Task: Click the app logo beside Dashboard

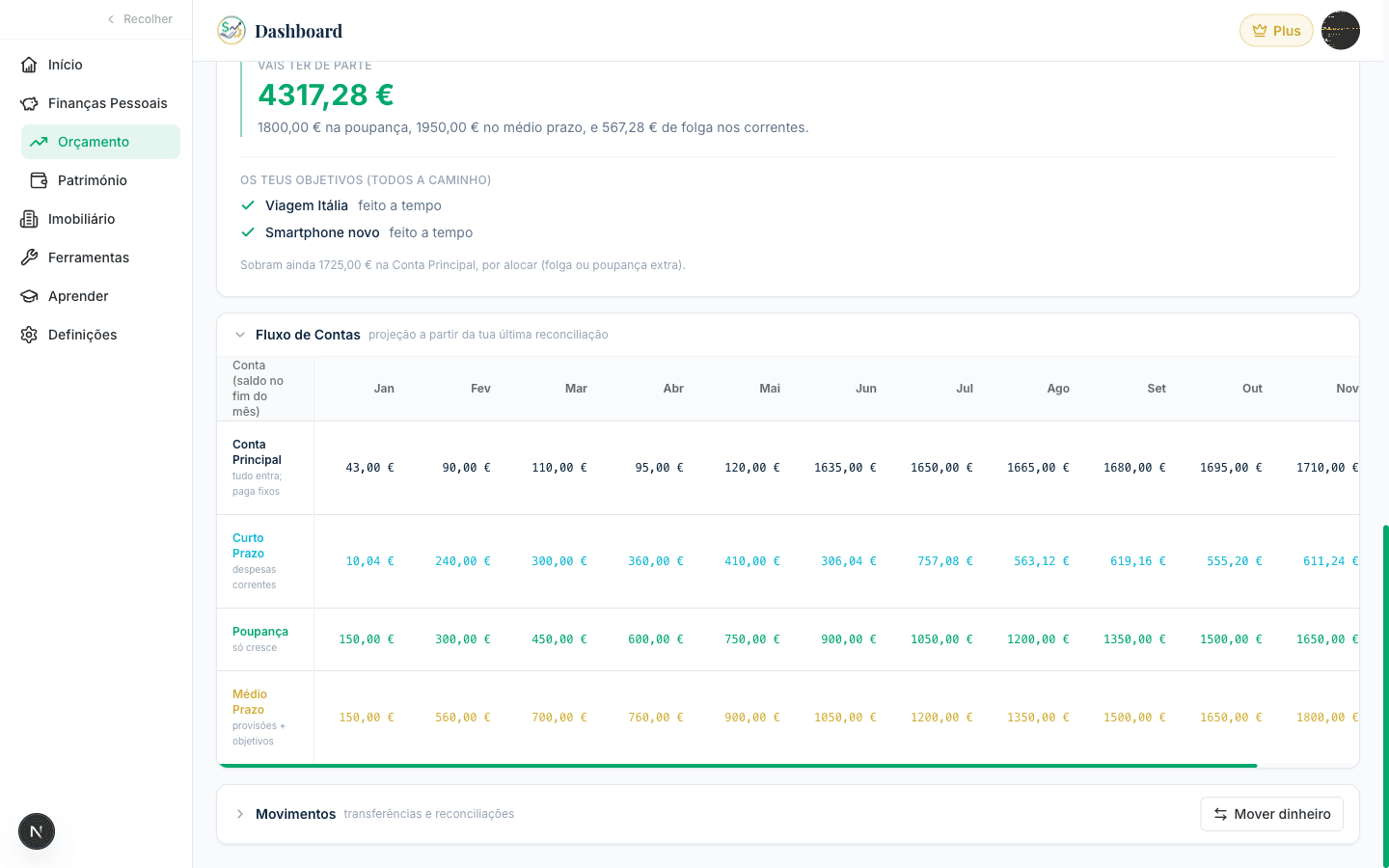Action: pos(231,31)
